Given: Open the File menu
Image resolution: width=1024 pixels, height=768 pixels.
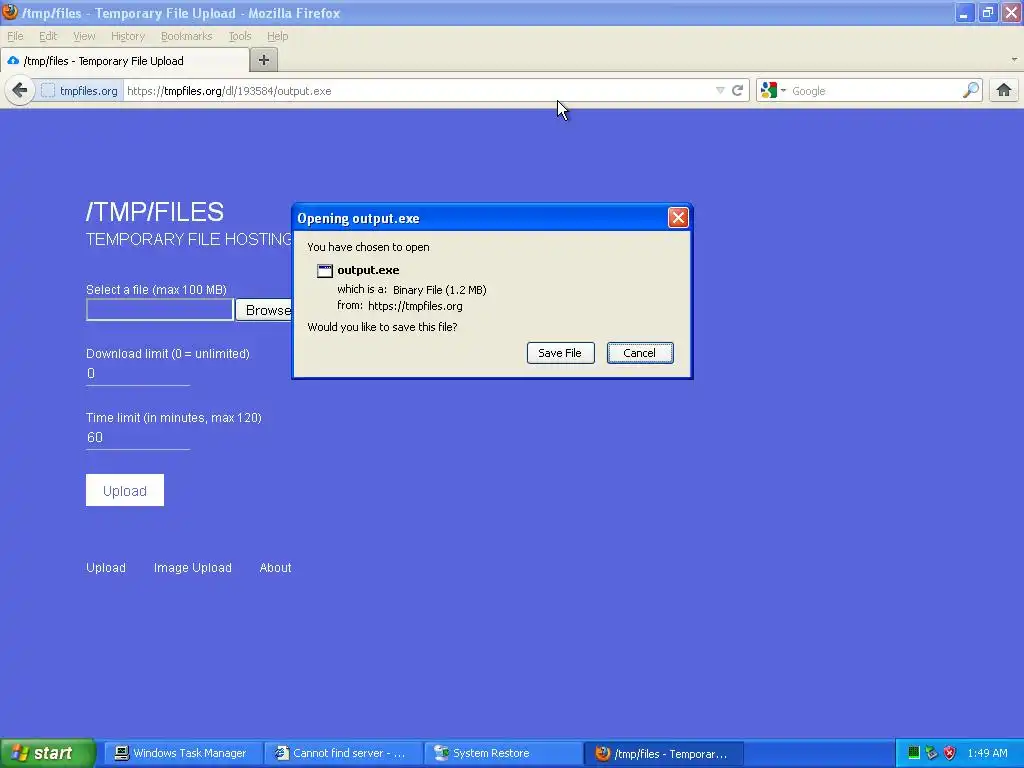Looking at the screenshot, I should 15,36.
